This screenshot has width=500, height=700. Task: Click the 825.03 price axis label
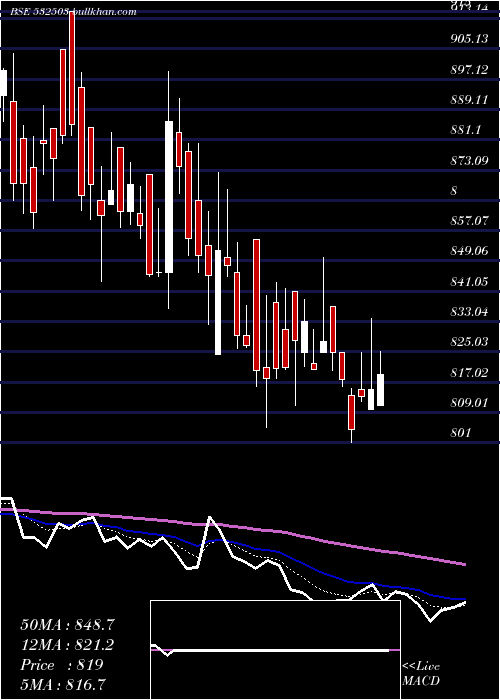[469, 342]
